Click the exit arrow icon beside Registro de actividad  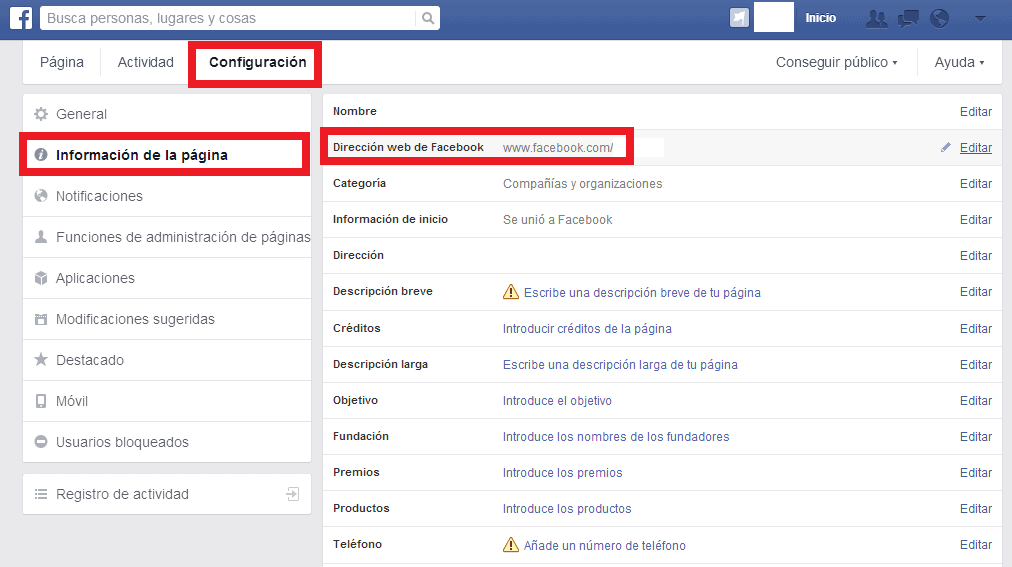[x=292, y=494]
